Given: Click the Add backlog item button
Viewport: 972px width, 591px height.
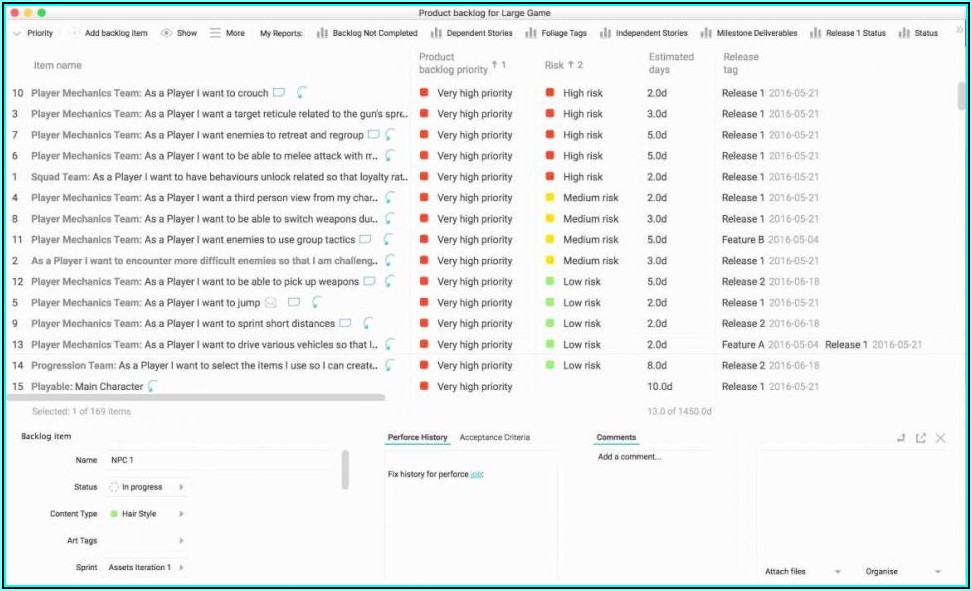Looking at the screenshot, I should point(108,33).
